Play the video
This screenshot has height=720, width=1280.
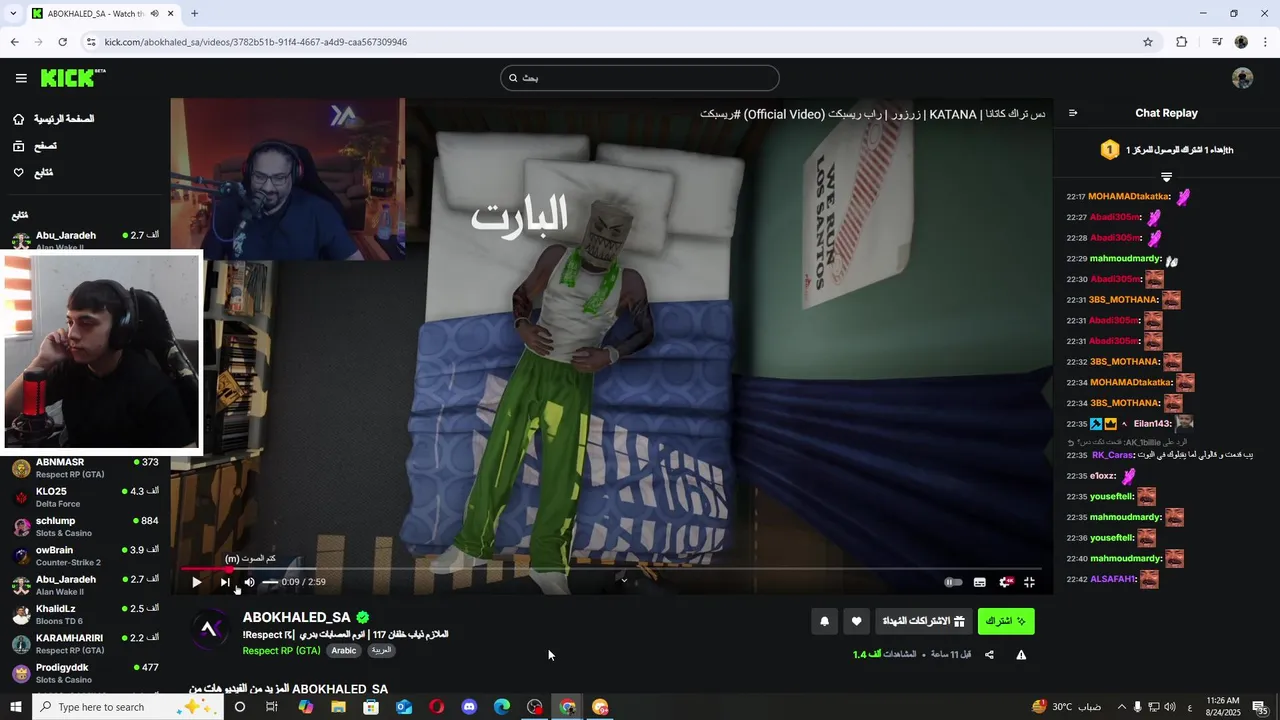tap(196, 582)
